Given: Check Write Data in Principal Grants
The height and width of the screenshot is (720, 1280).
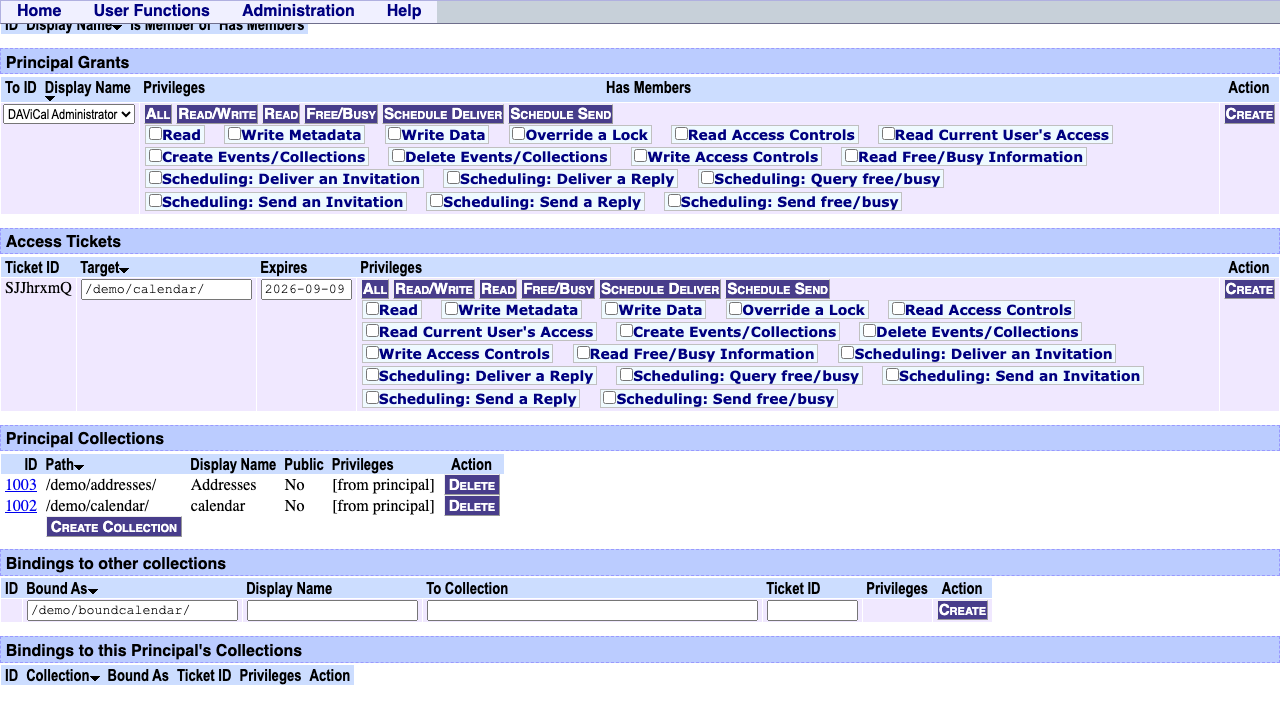Looking at the screenshot, I should click(x=394, y=133).
